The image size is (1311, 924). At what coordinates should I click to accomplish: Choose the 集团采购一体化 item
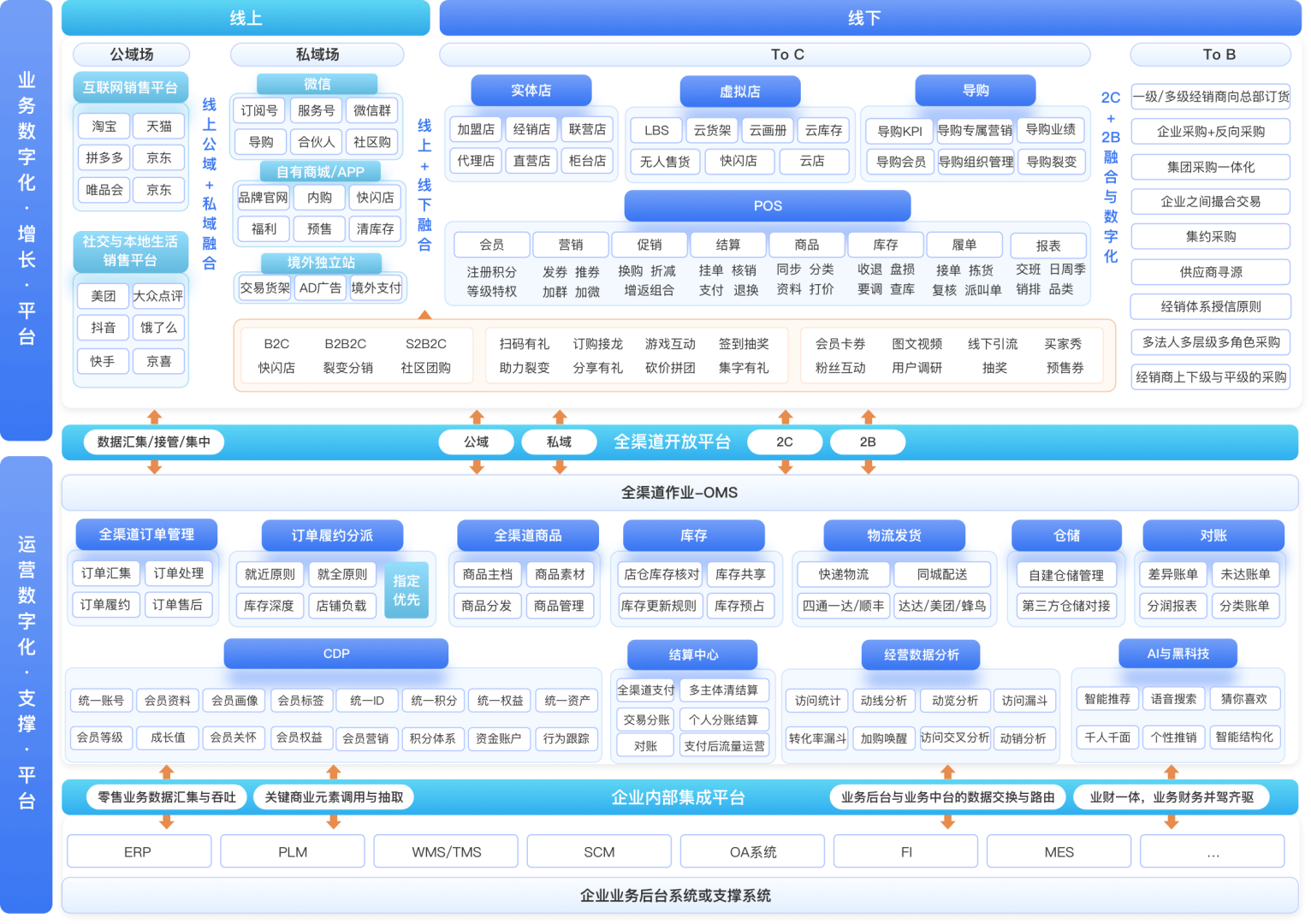[1210, 167]
